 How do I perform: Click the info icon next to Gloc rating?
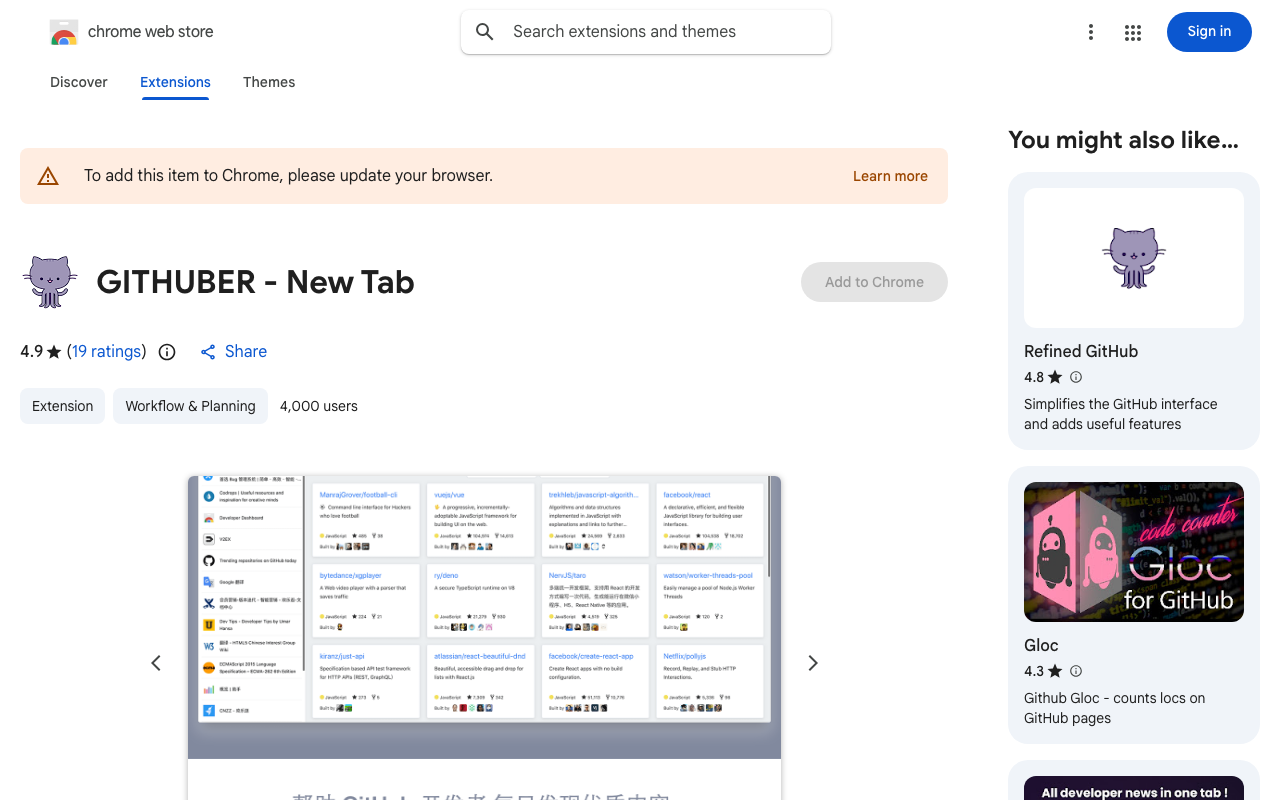(1076, 671)
